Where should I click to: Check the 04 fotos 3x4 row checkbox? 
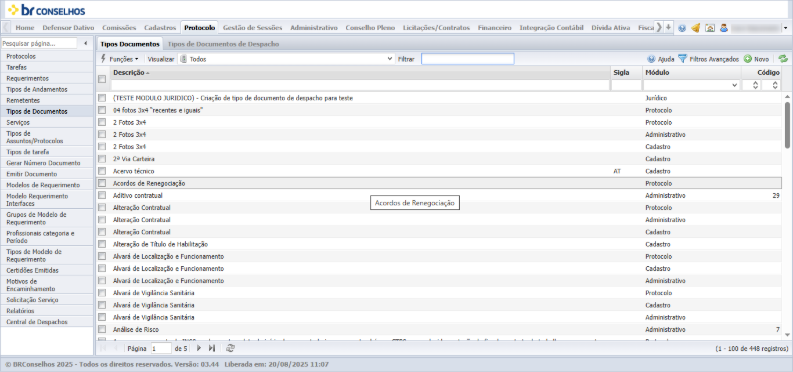(102, 110)
